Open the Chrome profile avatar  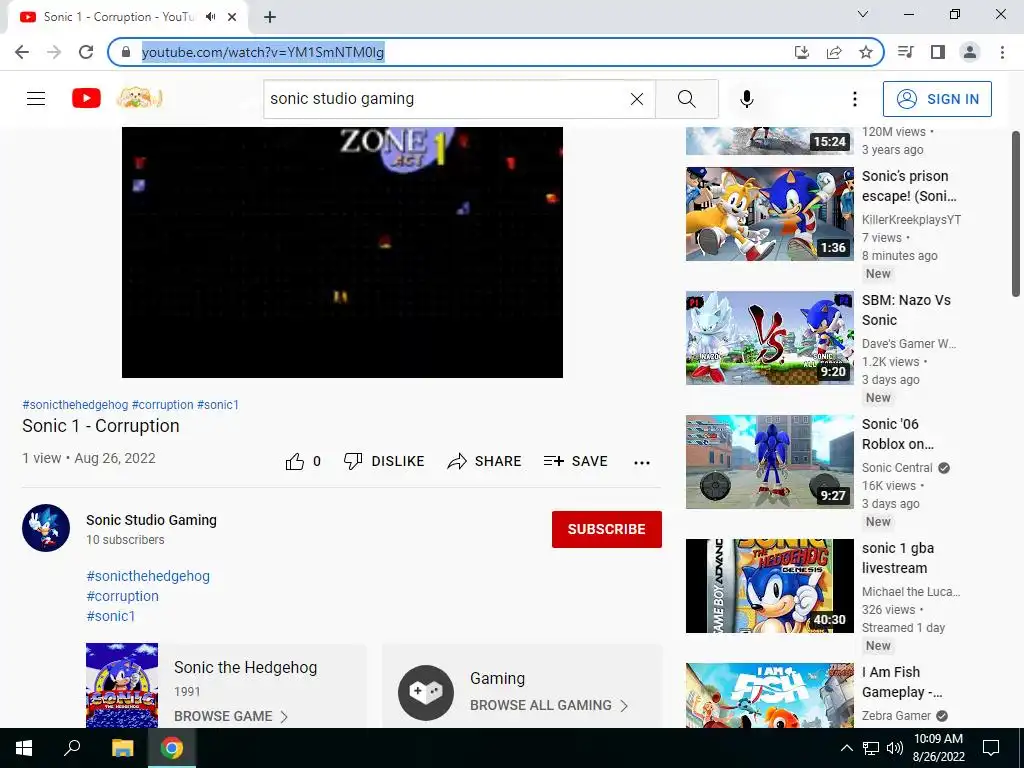click(x=970, y=52)
